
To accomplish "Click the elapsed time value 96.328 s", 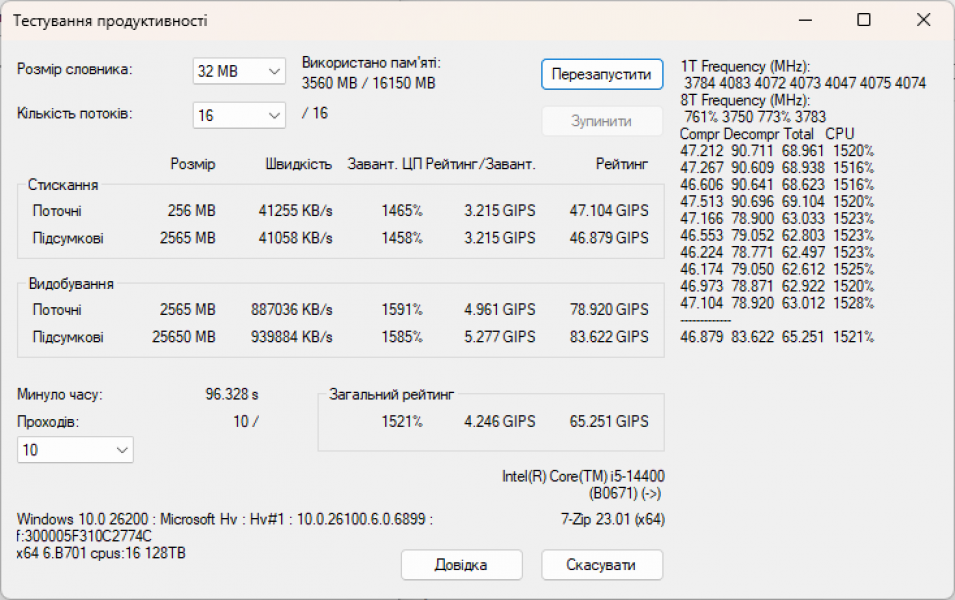I will point(232,395).
